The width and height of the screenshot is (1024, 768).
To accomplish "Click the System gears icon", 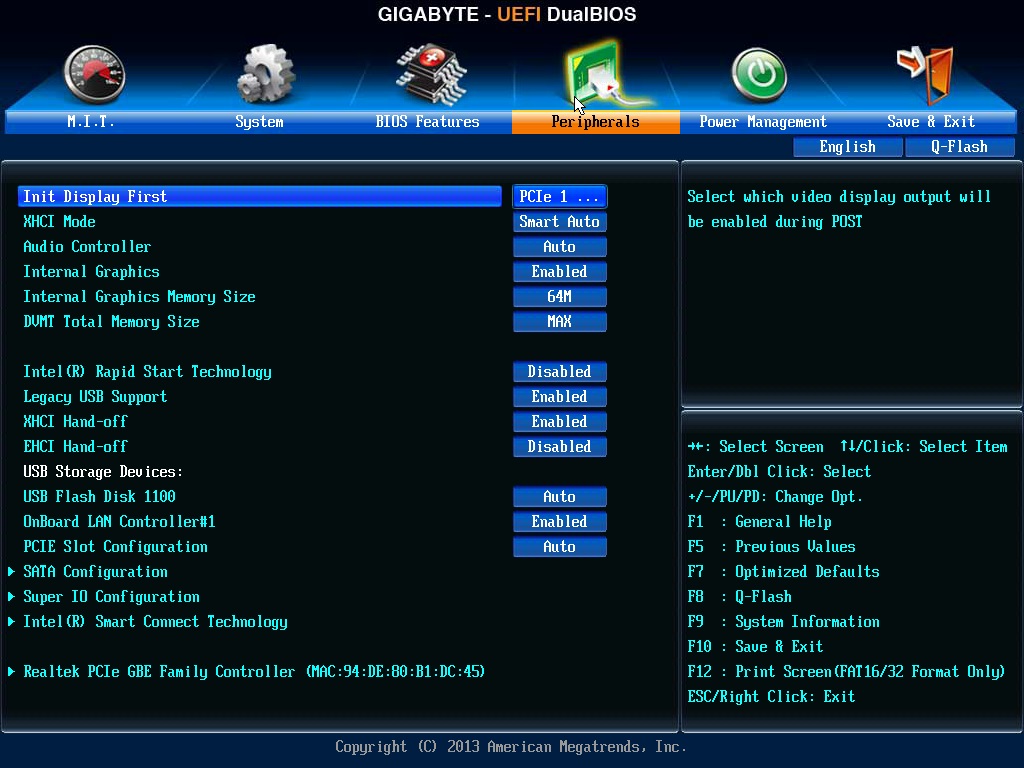I will coord(266,74).
